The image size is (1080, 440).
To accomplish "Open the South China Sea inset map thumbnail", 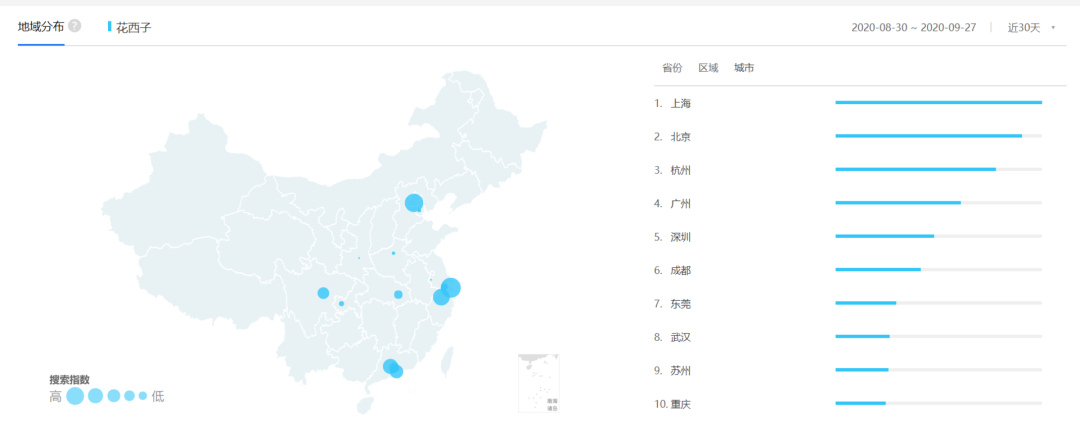I will (539, 383).
